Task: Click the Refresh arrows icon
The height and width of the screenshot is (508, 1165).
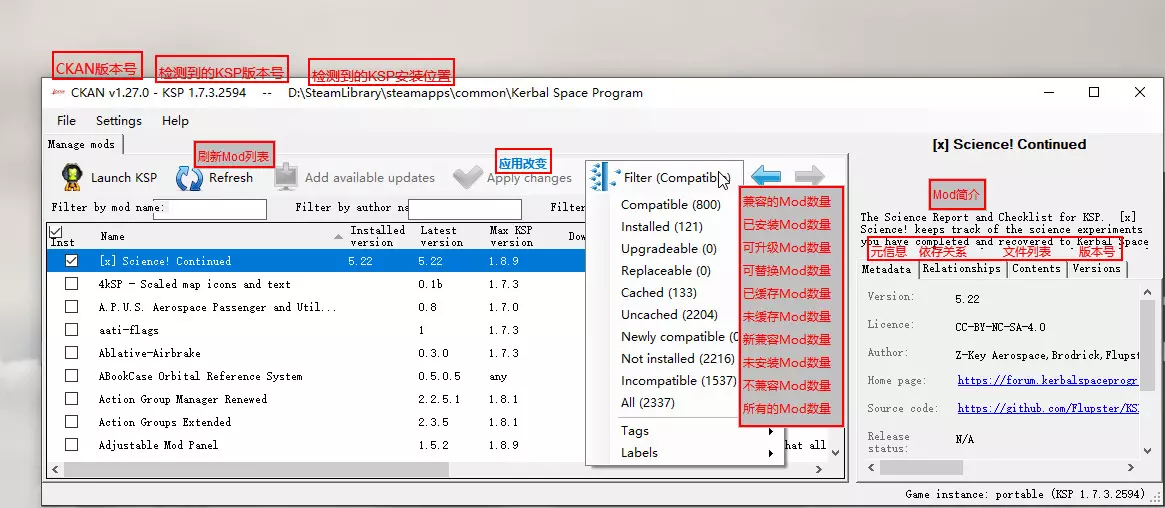Action: click(x=189, y=178)
